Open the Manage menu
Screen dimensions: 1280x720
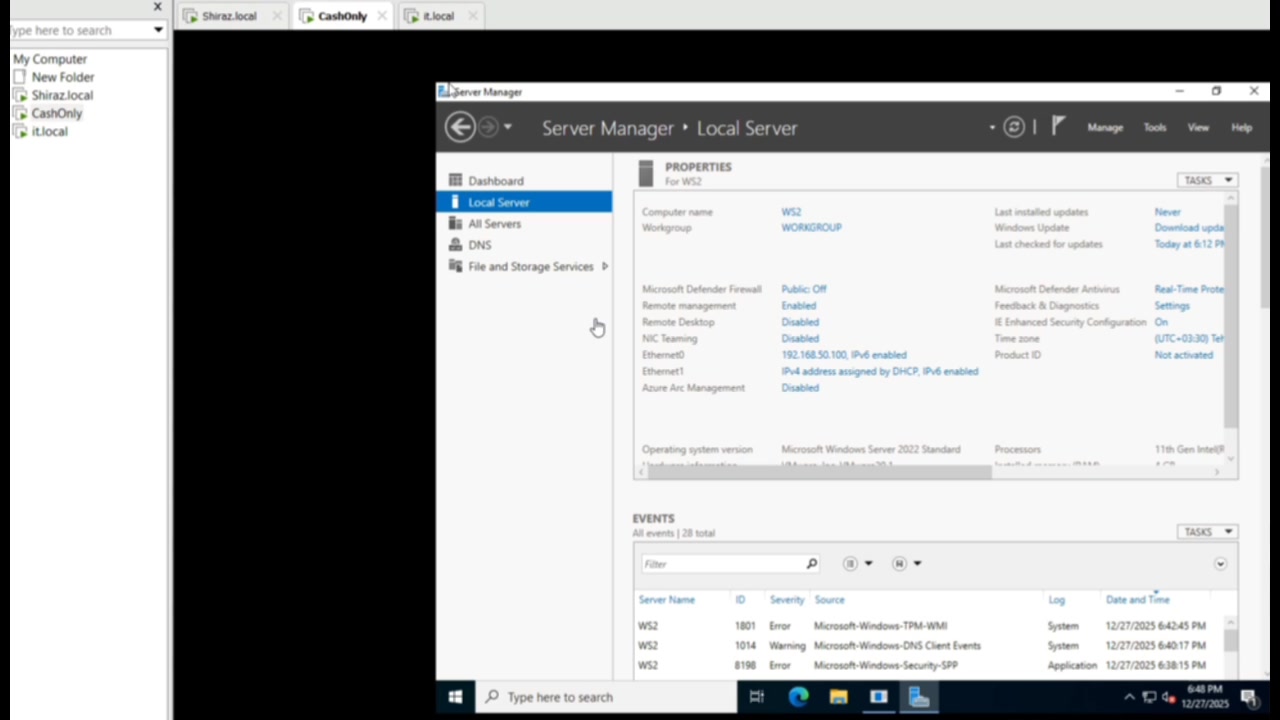[x=1105, y=128]
